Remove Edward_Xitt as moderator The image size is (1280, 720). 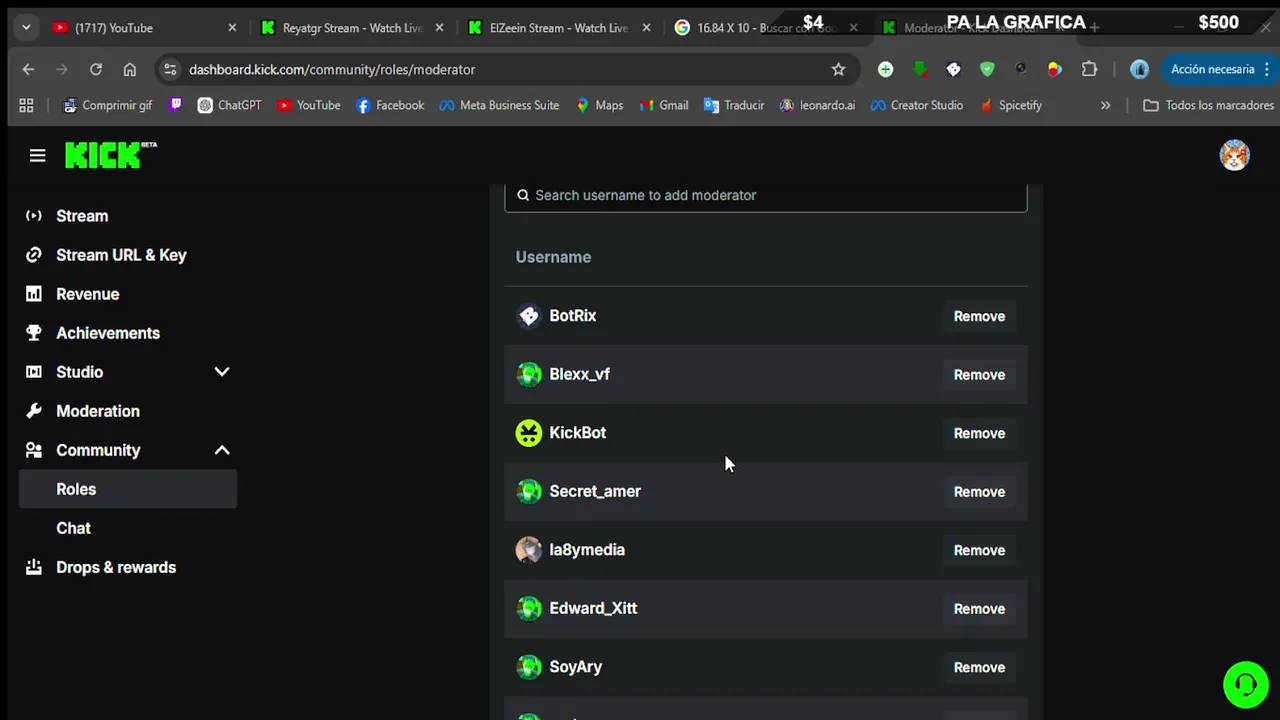[979, 609]
